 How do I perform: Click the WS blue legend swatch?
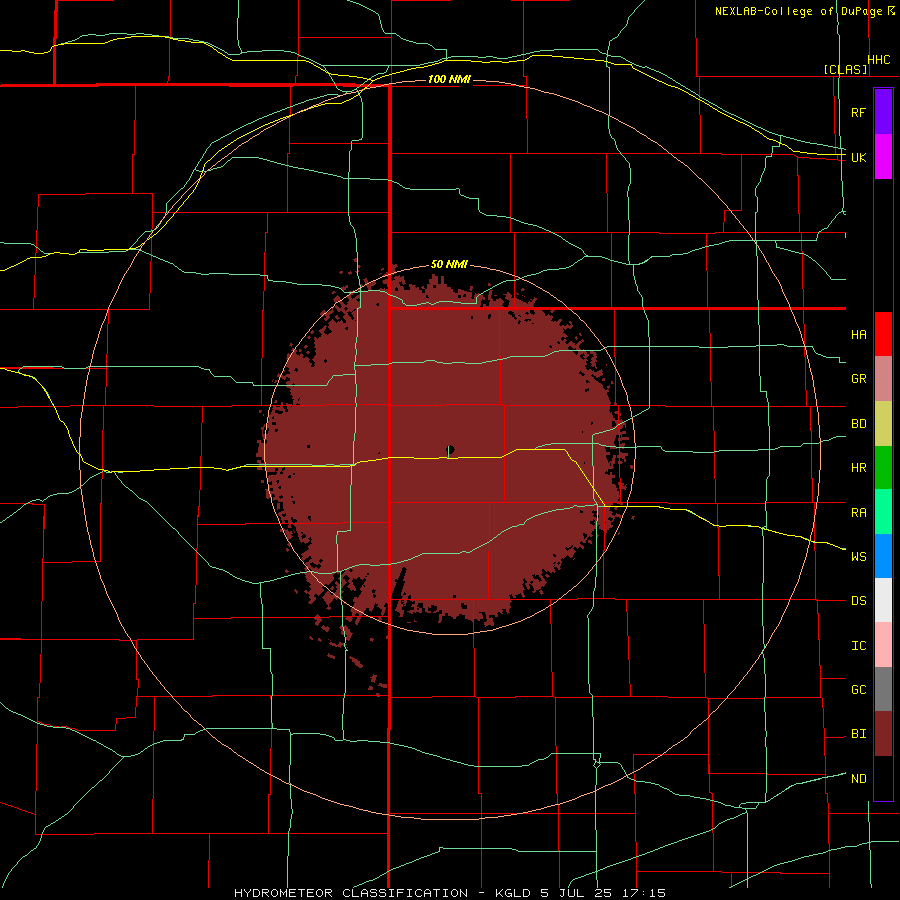pos(883,556)
